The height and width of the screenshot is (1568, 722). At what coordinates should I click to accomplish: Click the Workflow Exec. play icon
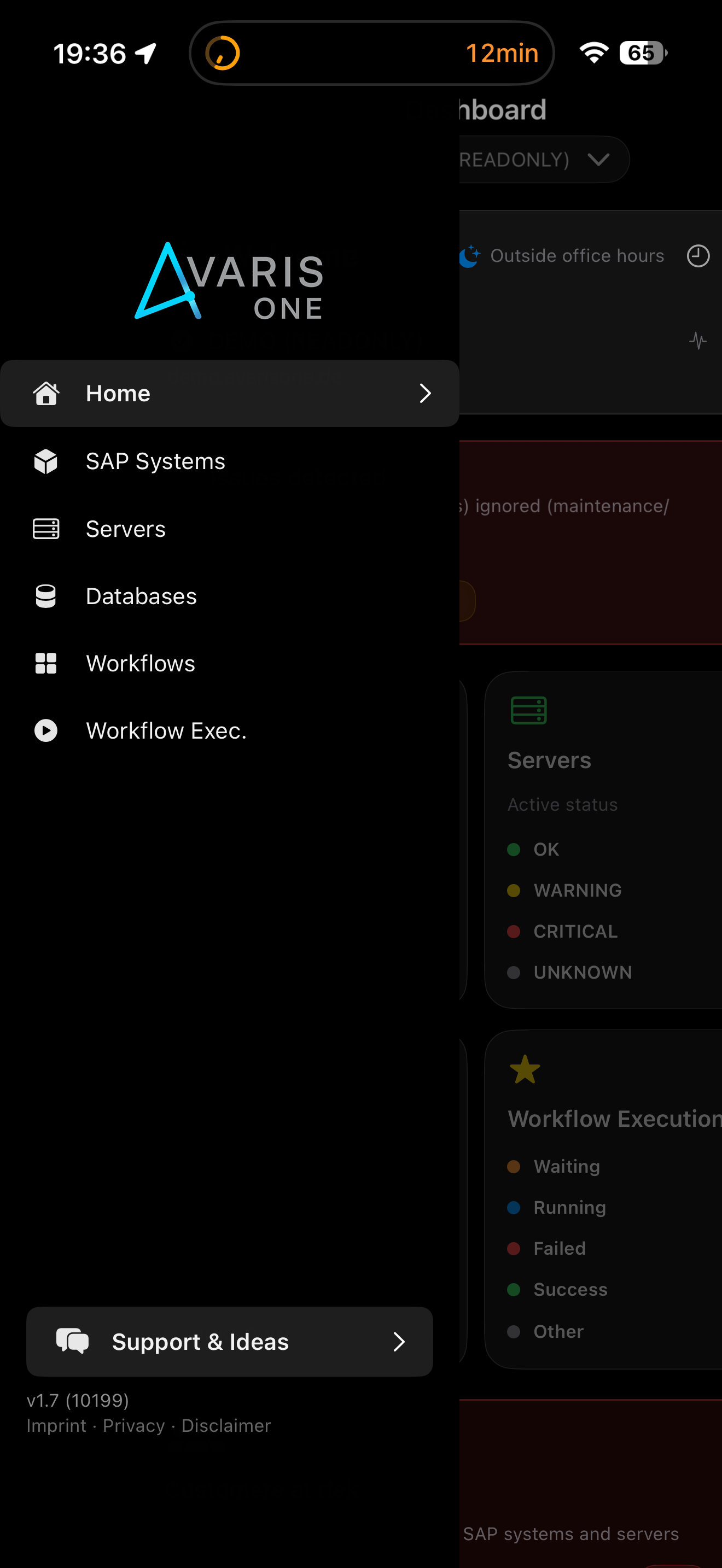[45, 730]
